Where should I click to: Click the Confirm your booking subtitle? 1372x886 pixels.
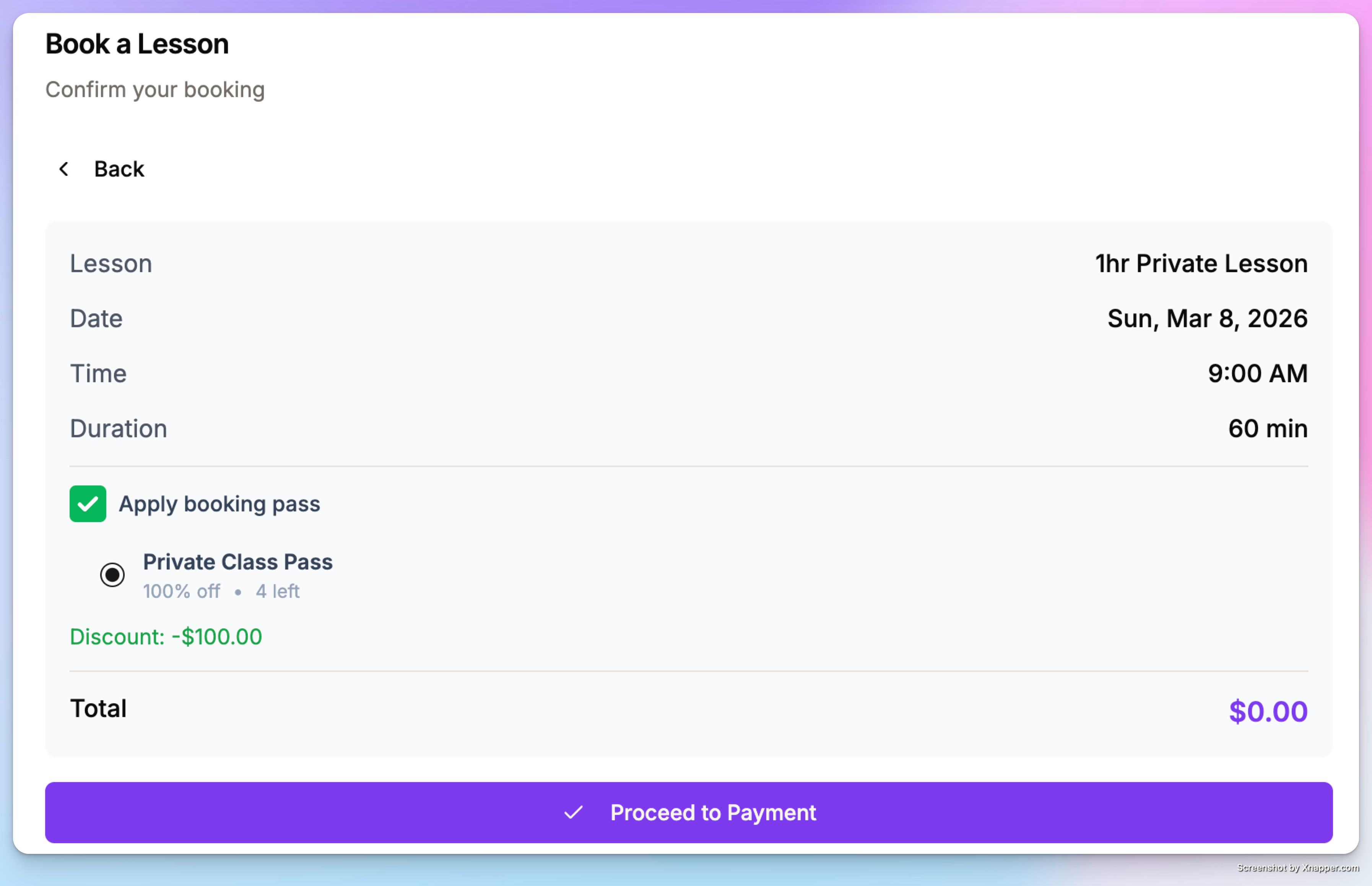point(155,90)
